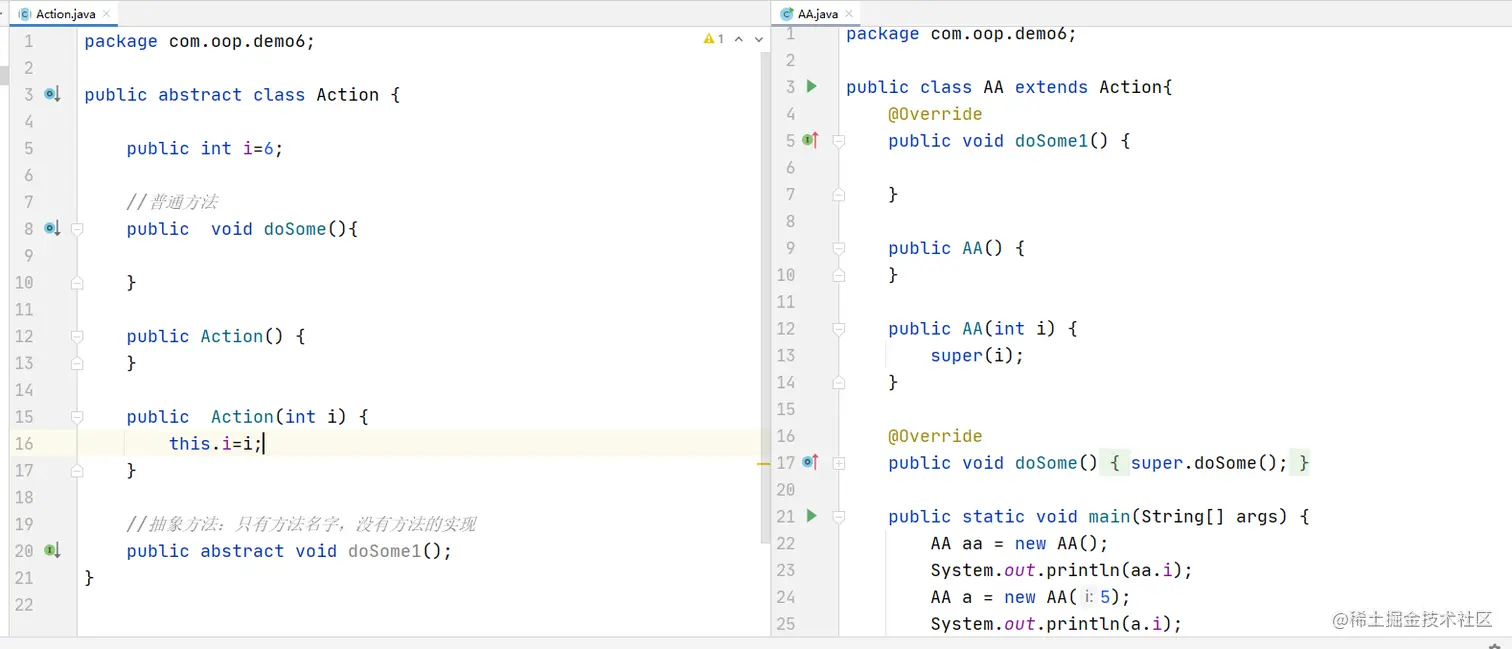The image size is (1512, 649).
Task: Click 'package com.oop.demo6;' in AA.java
Action: click(x=961, y=34)
